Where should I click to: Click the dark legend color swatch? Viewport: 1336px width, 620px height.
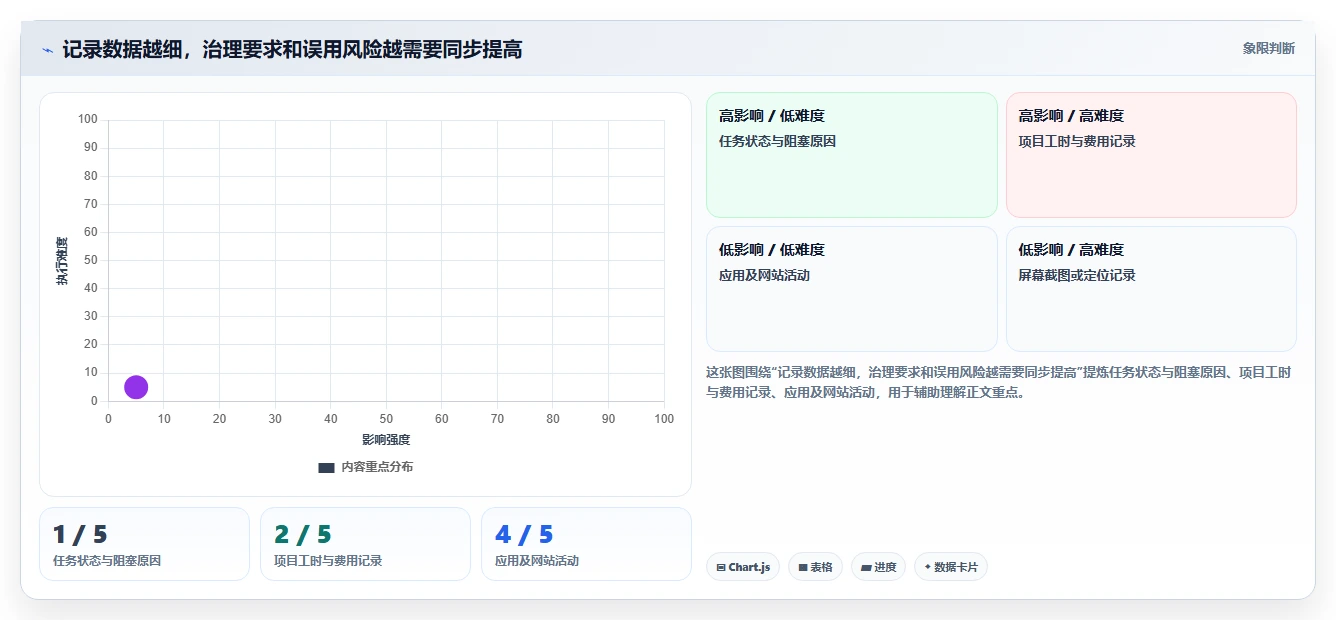tap(326, 468)
